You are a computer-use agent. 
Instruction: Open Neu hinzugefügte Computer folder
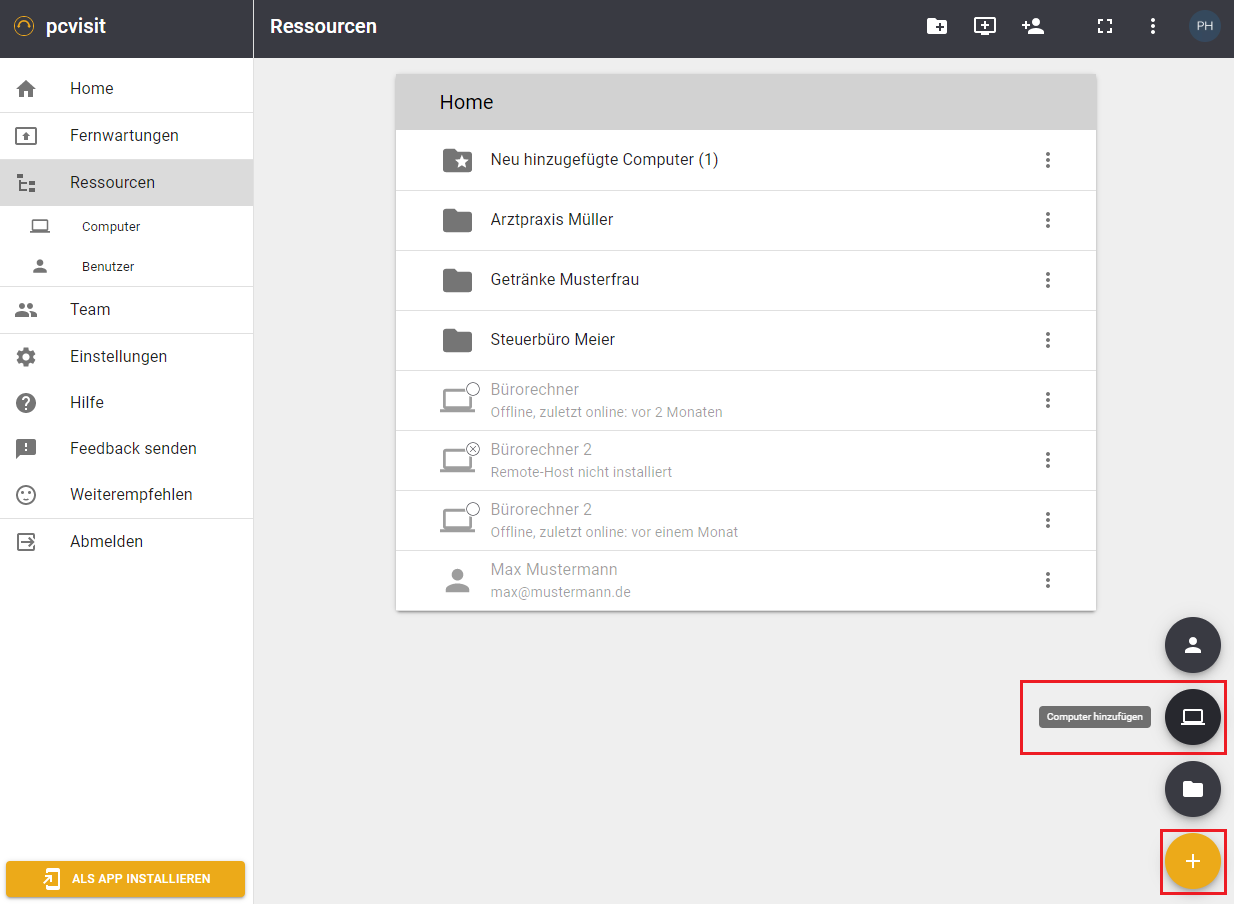(x=603, y=160)
